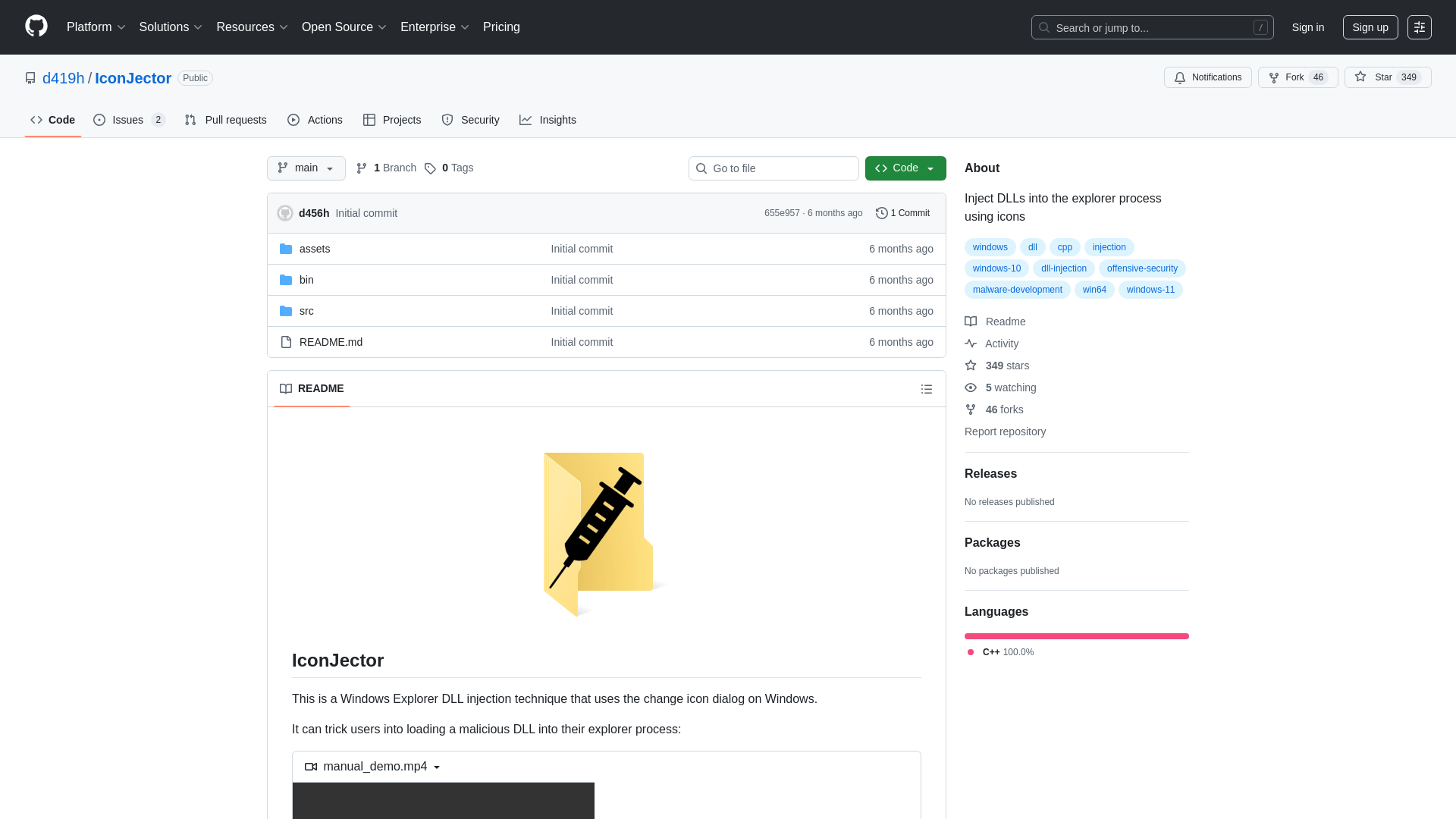Click the video camera icon beside manual_demo.mp4

tap(311, 766)
